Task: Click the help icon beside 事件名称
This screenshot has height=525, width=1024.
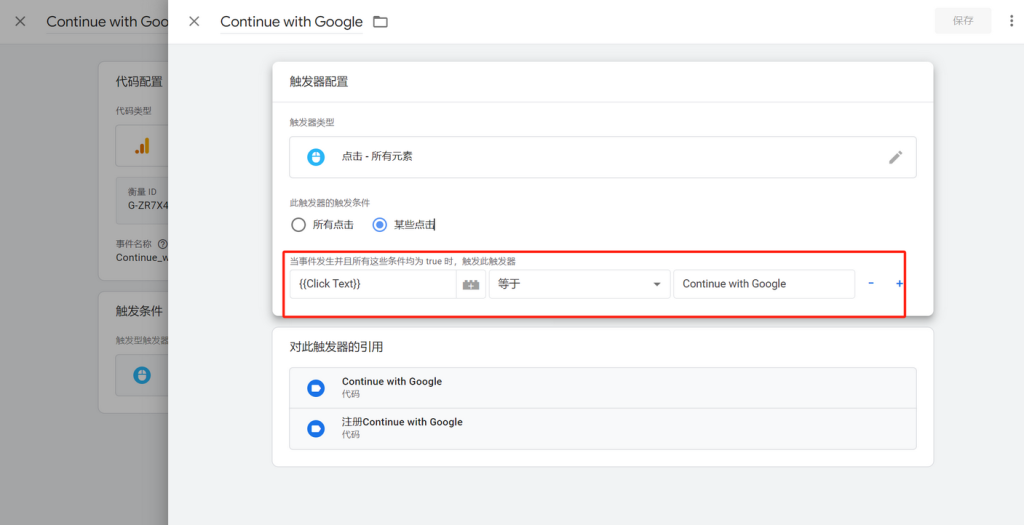Action: point(163,244)
